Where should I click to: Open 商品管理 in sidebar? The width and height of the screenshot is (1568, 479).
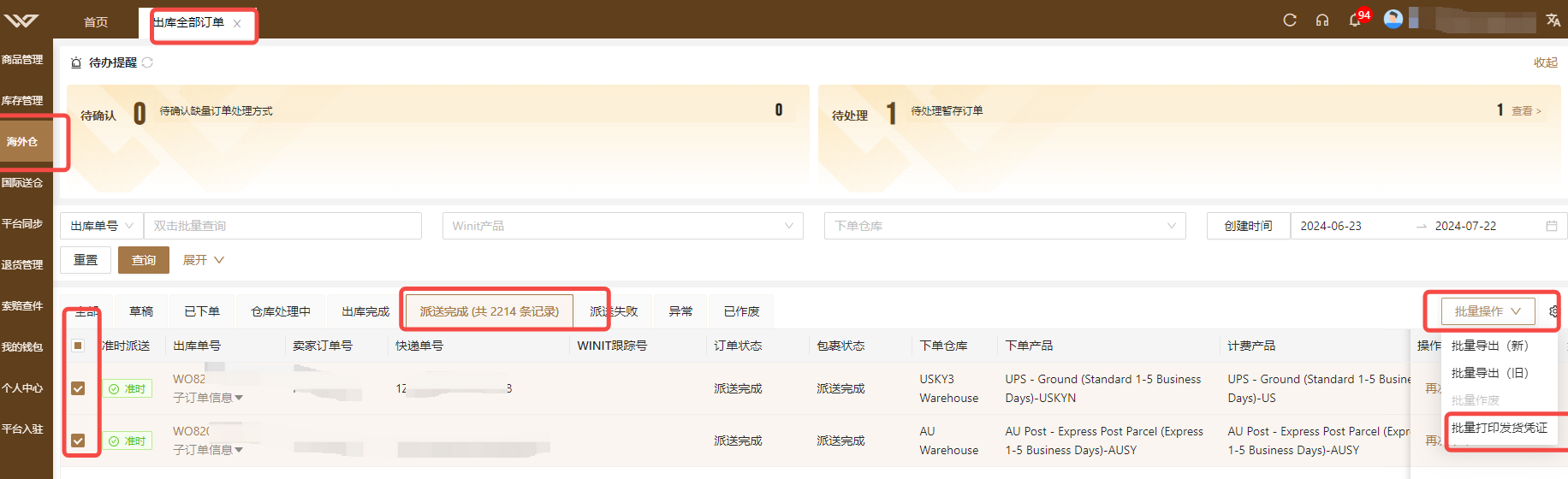click(x=23, y=60)
